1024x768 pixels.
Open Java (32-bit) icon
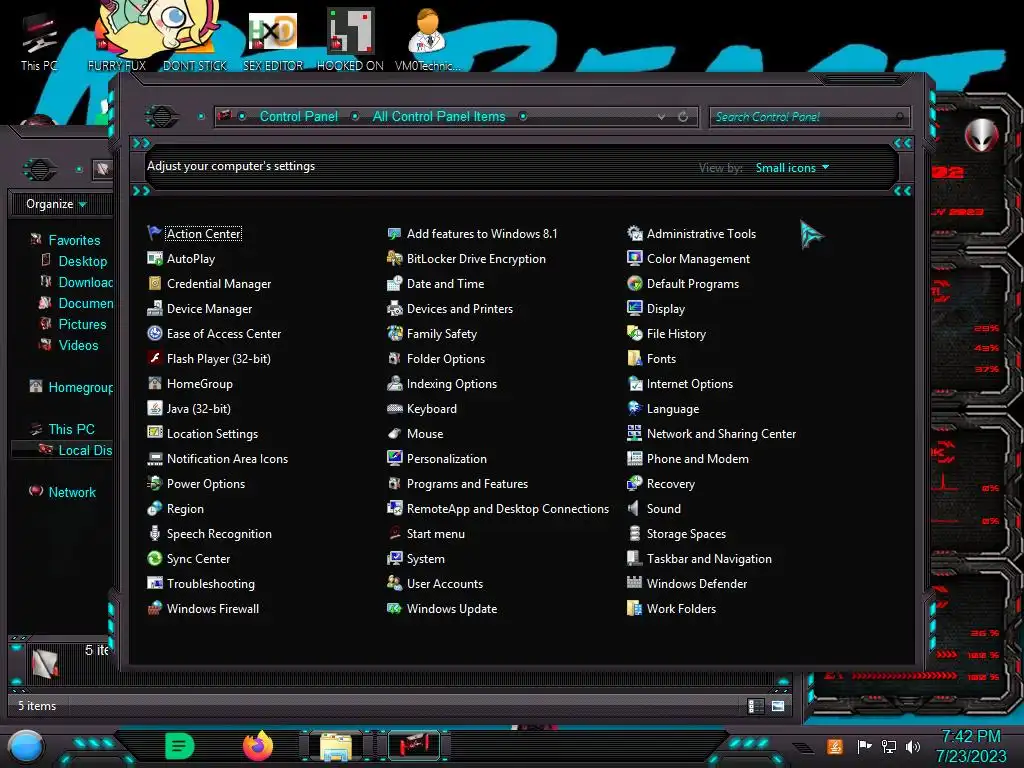click(154, 408)
